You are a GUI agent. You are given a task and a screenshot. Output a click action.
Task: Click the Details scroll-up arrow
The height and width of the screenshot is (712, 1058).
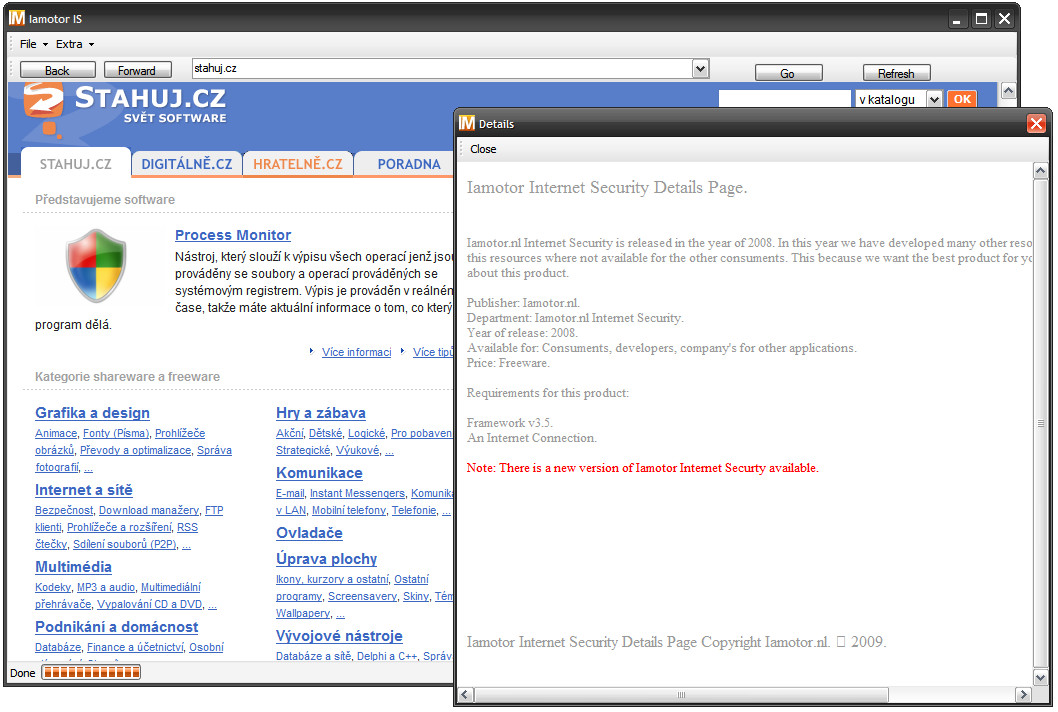(x=1040, y=171)
